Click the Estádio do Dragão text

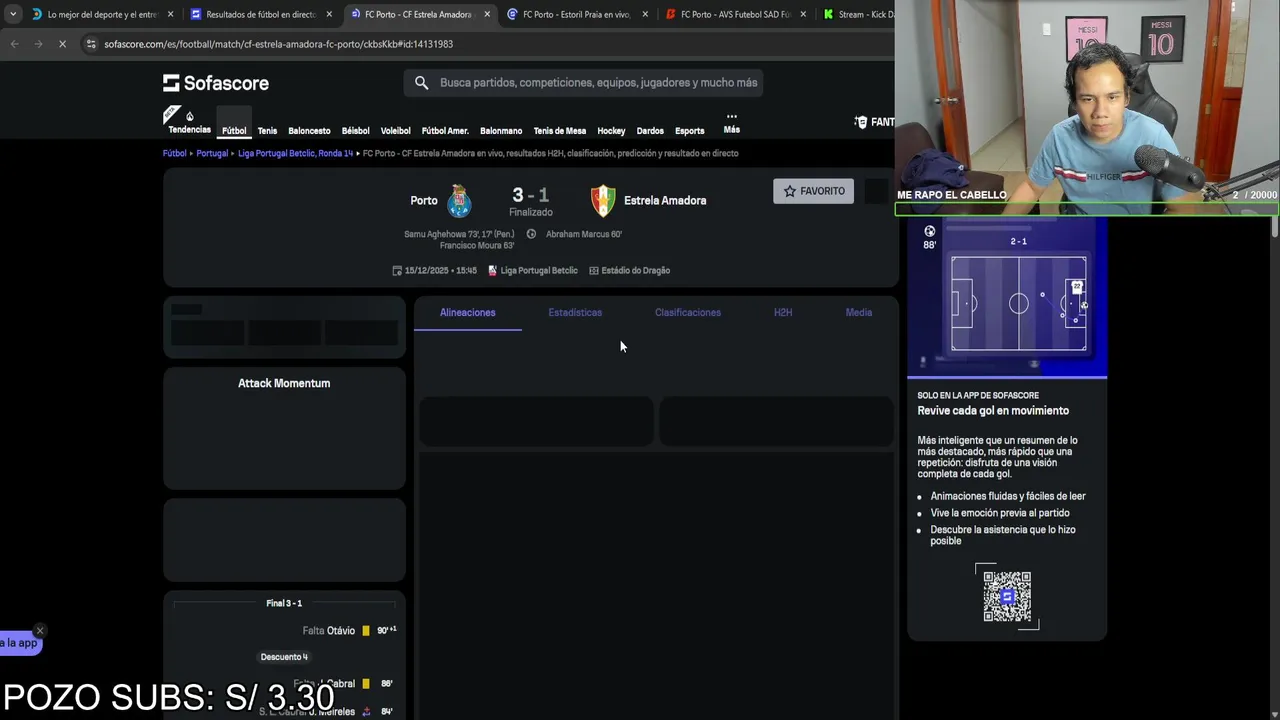(636, 271)
